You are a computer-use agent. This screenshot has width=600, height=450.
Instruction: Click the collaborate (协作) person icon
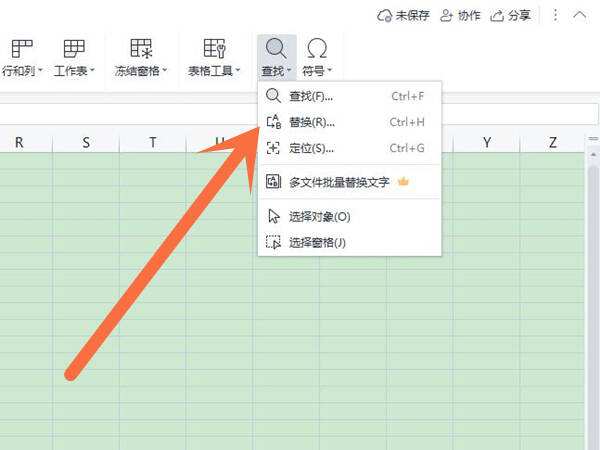[446, 16]
